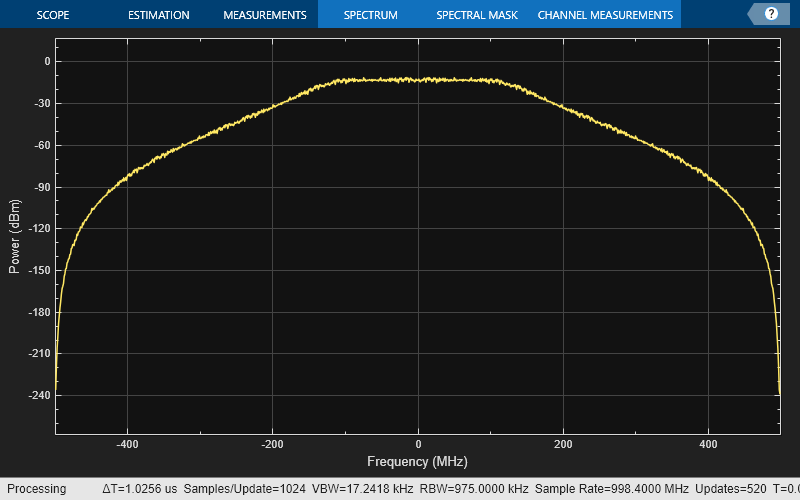Click the Power (dBm) axis label
The width and height of the screenshot is (800, 500).
(x=14, y=236)
